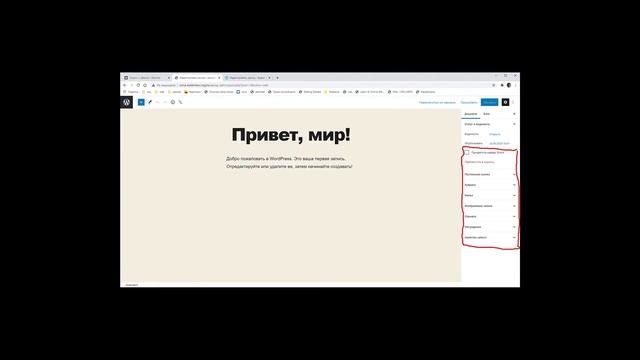Bookmark this page with star icon
The height and width of the screenshot is (360, 640).
pyautogui.click(x=493, y=85)
